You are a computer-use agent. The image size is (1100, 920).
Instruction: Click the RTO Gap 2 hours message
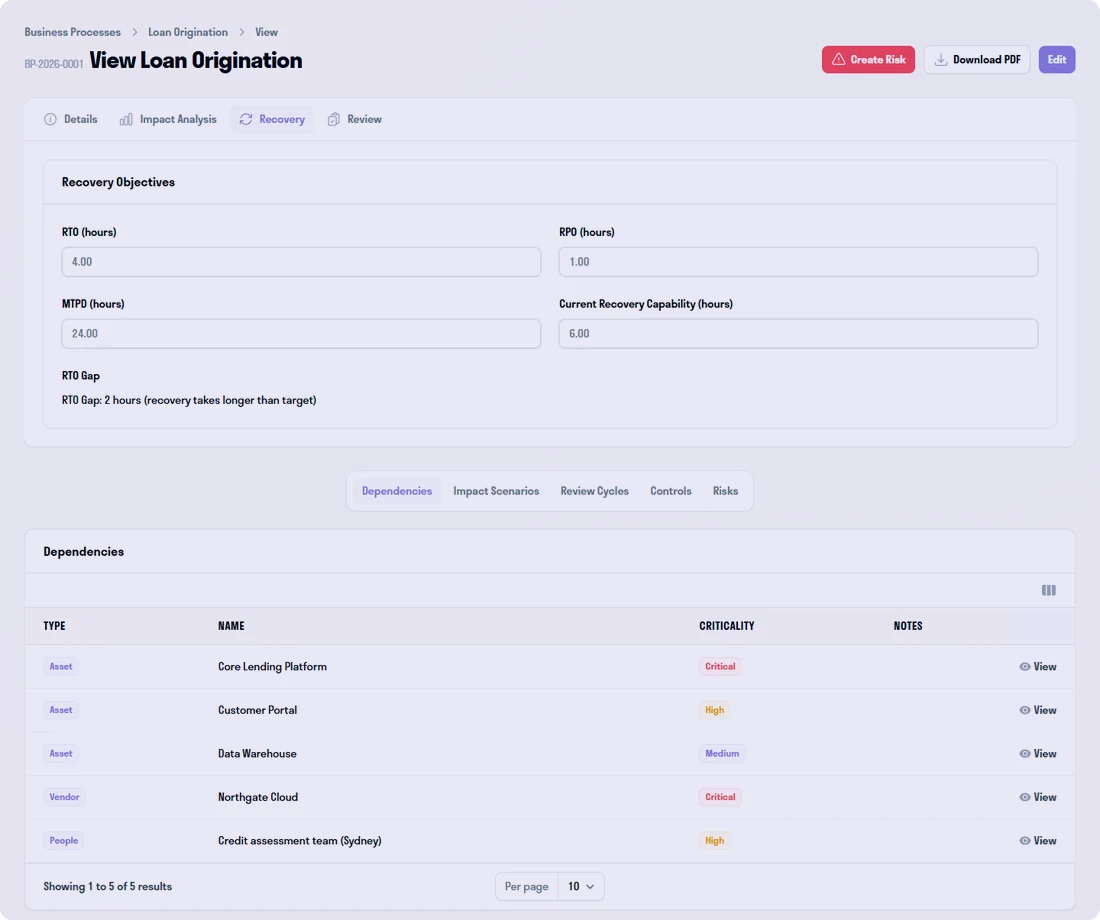189,400
